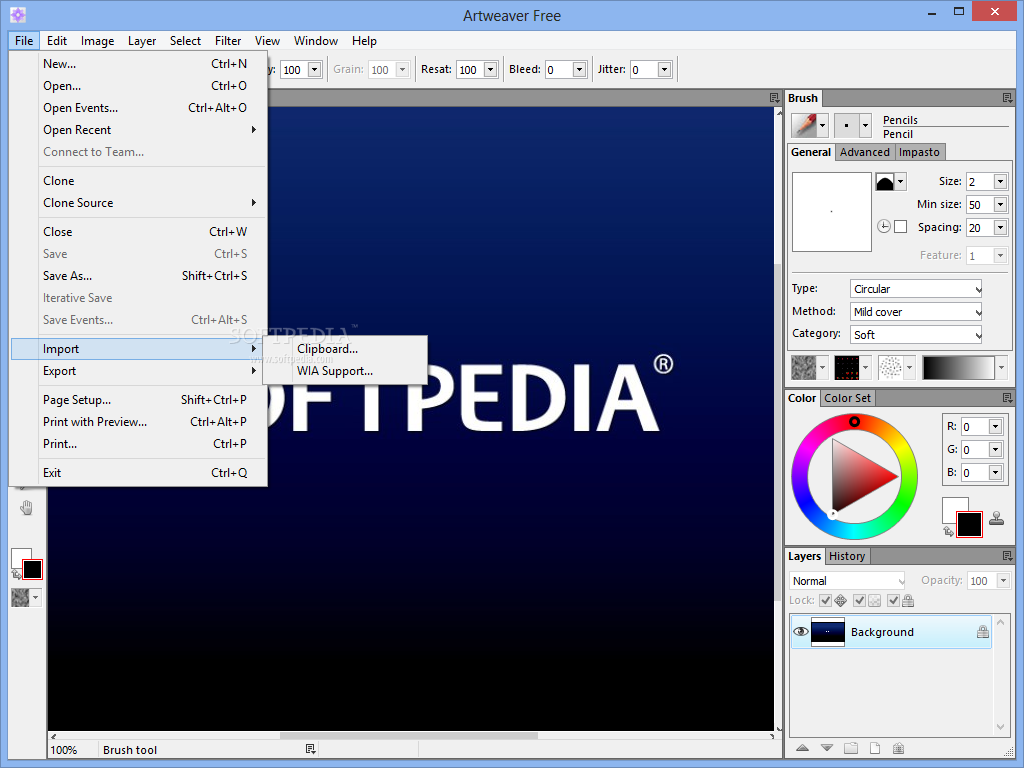Click the paper texture swatch in Brush panel

pos(804,368)
